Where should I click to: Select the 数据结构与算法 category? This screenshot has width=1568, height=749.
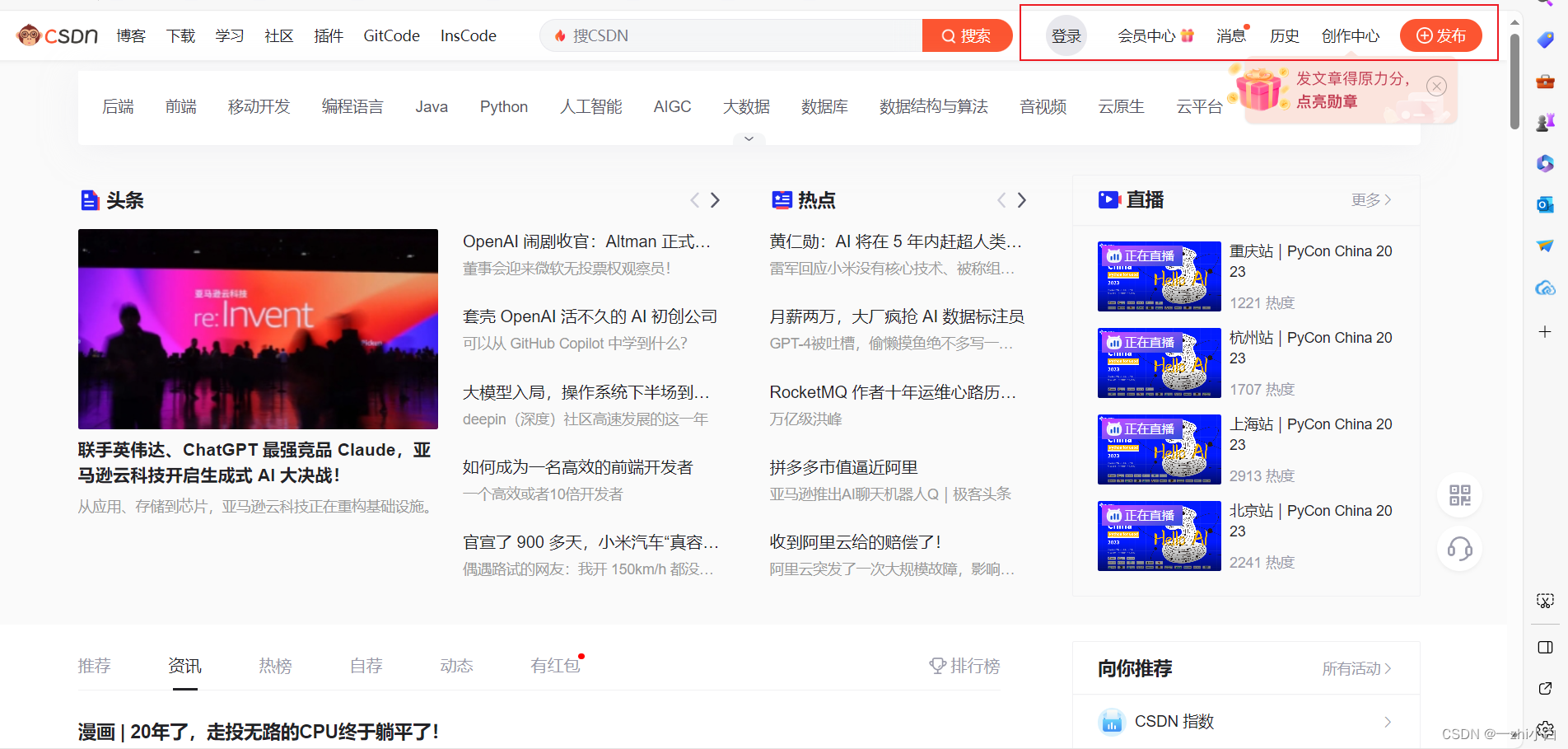click(x=934, y=106)
